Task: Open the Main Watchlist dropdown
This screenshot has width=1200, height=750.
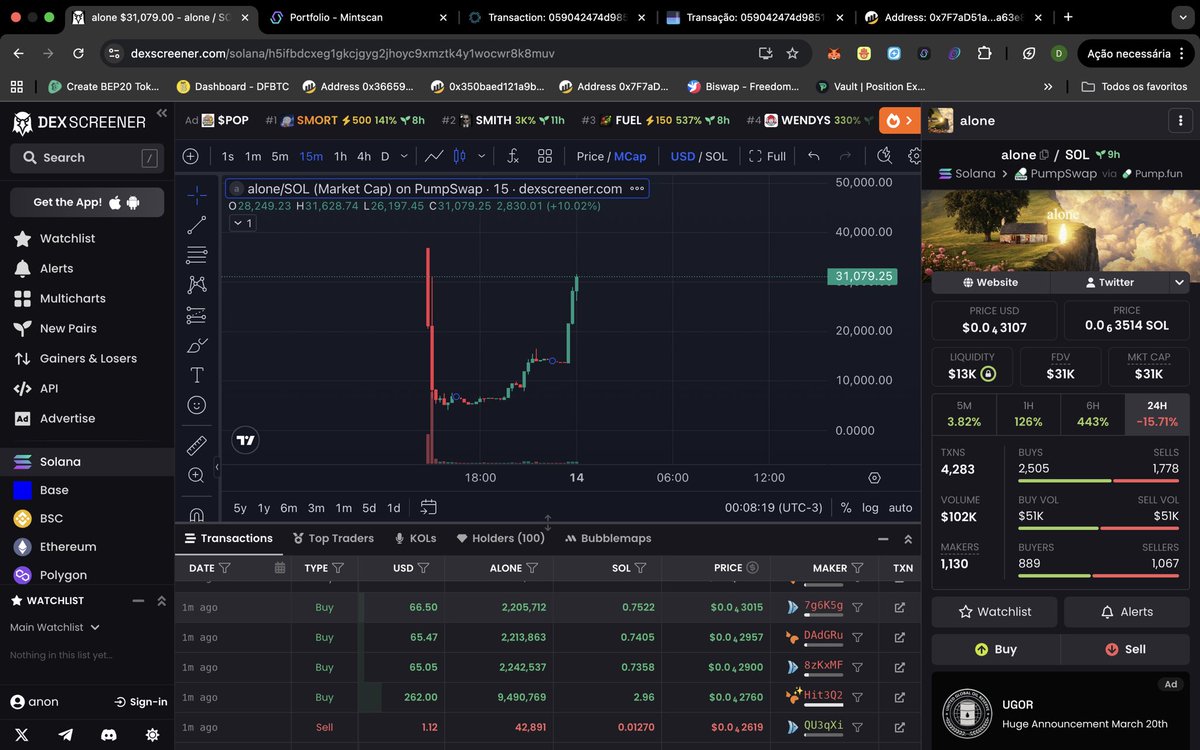Action: (54, 627)
